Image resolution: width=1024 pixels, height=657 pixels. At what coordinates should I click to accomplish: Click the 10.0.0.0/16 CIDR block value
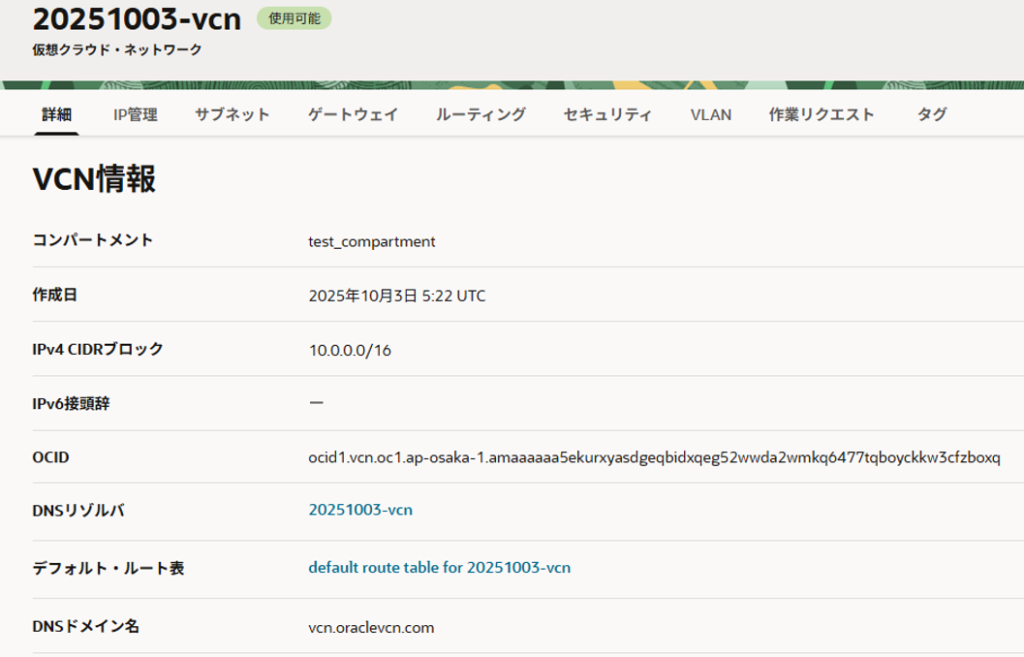click(349, 350)
